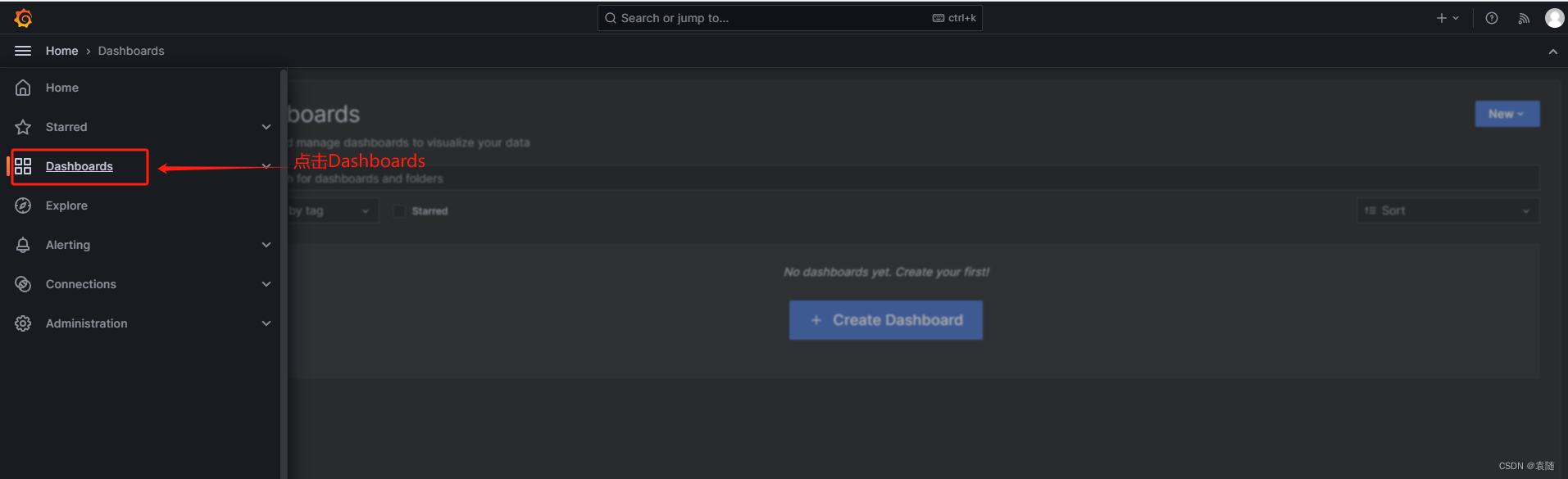1568x479 pixels.
Task: Open the Sort dropdown
Action: (1448, 210)
